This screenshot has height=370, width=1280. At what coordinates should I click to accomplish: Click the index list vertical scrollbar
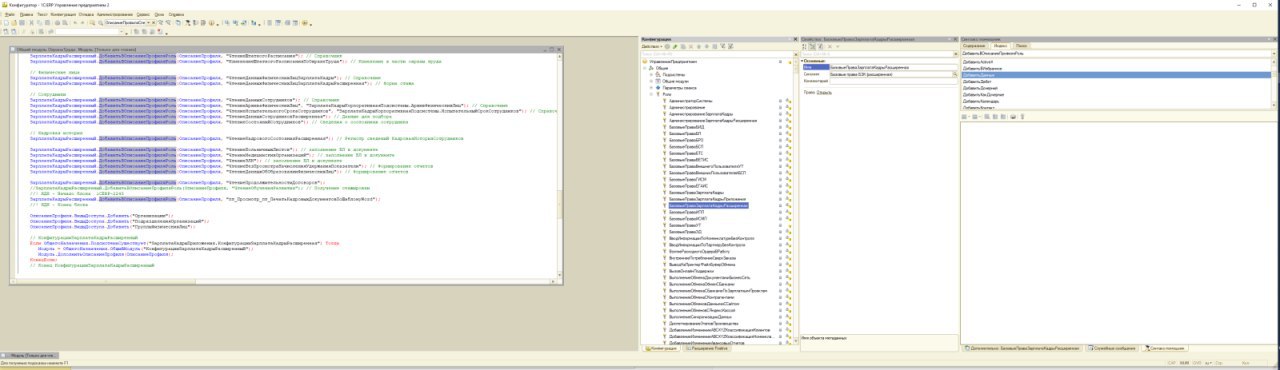[x=1273, y=85]
